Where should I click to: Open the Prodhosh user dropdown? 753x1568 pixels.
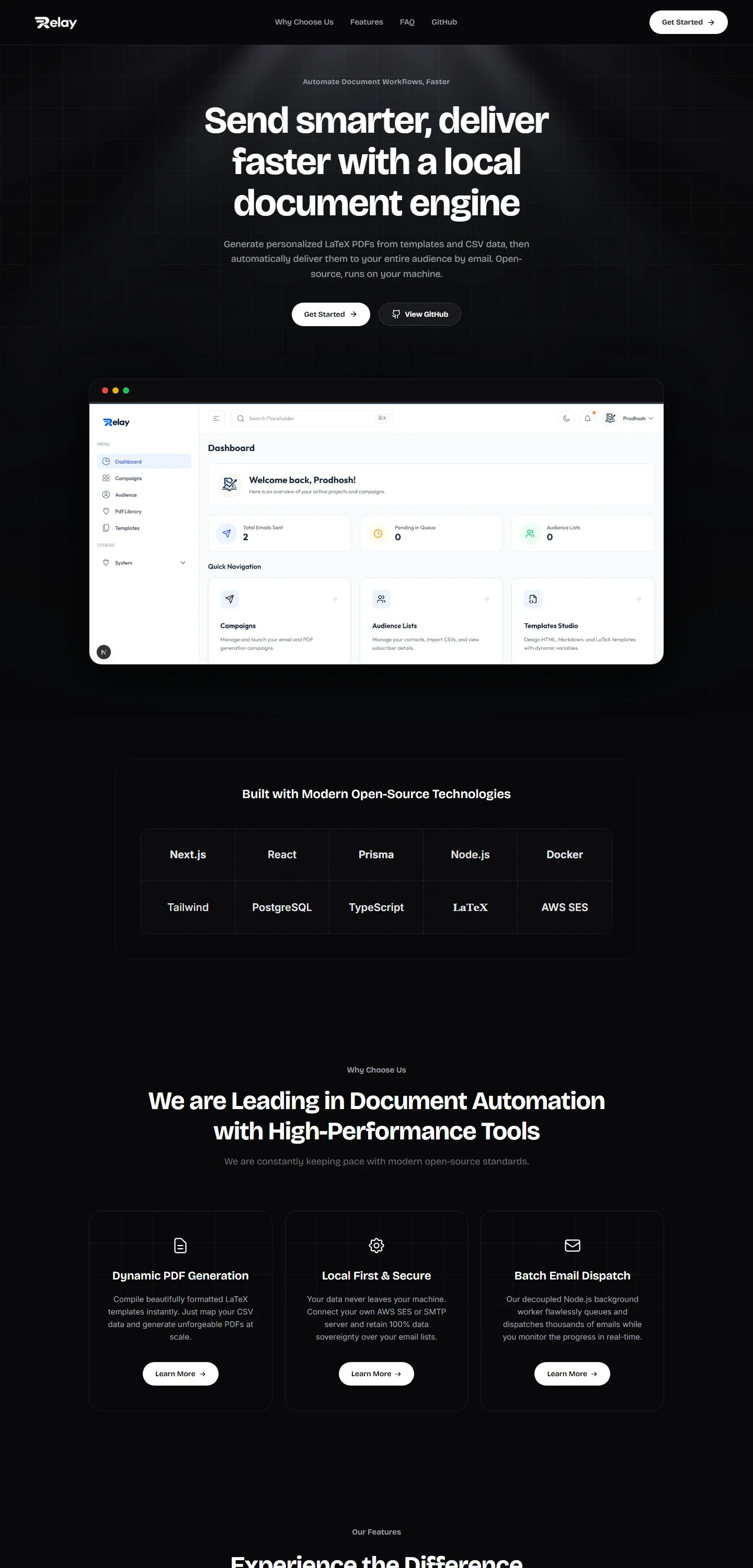click(629, 418)
